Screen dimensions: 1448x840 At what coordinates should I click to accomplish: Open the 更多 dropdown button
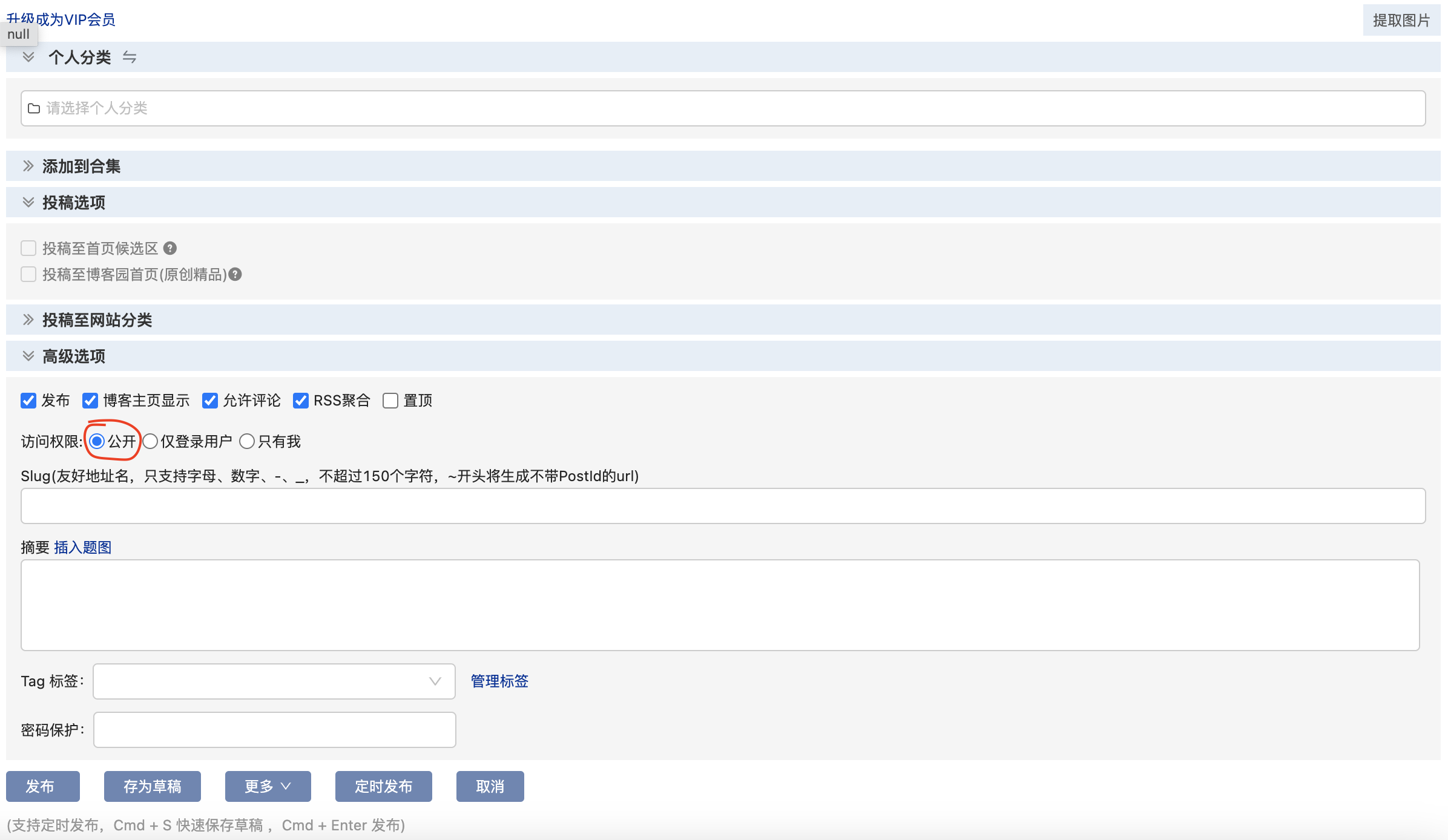click(268, 786)
